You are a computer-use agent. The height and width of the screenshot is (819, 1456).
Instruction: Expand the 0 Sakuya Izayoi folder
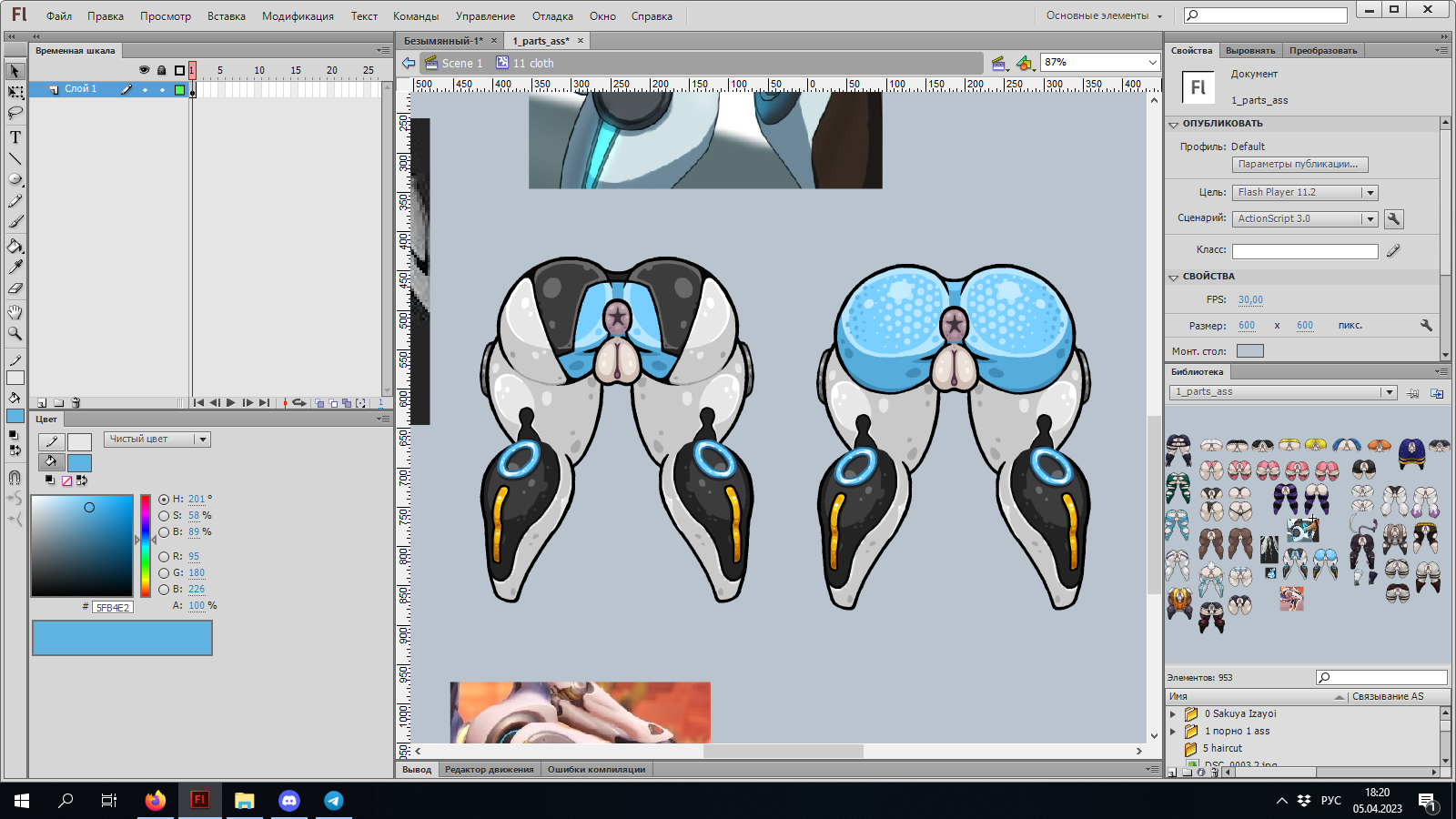1173,713
